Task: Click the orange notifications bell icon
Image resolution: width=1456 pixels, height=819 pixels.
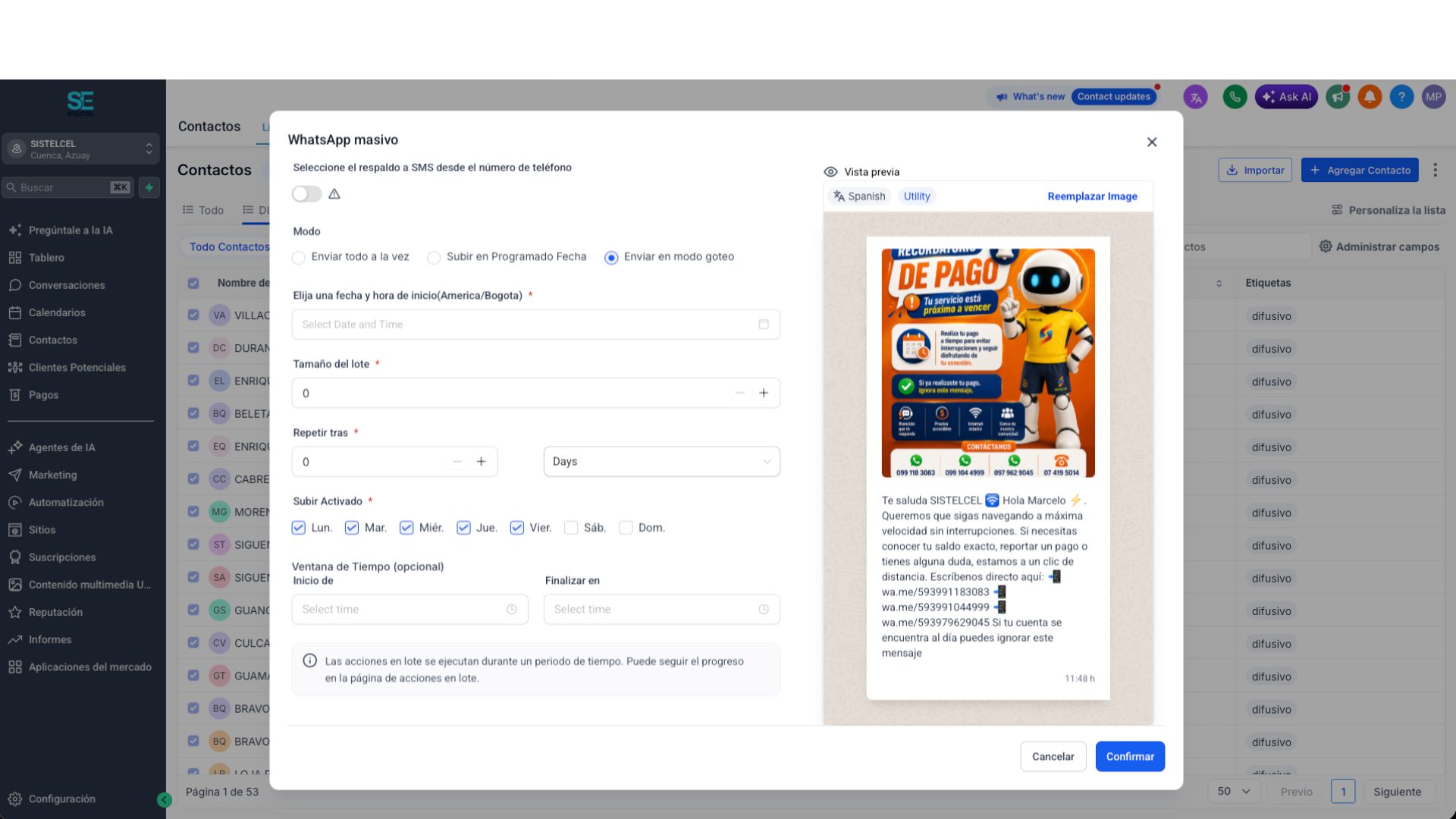Action: tap(1370, 97)
